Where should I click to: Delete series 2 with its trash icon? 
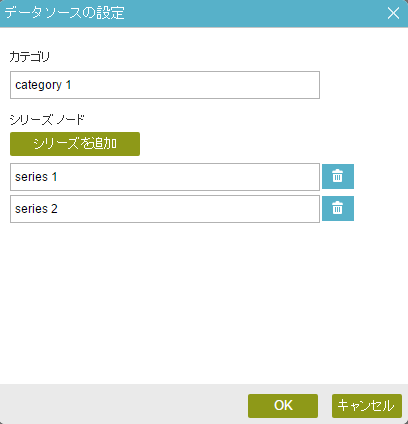click(x=338, y=208)
